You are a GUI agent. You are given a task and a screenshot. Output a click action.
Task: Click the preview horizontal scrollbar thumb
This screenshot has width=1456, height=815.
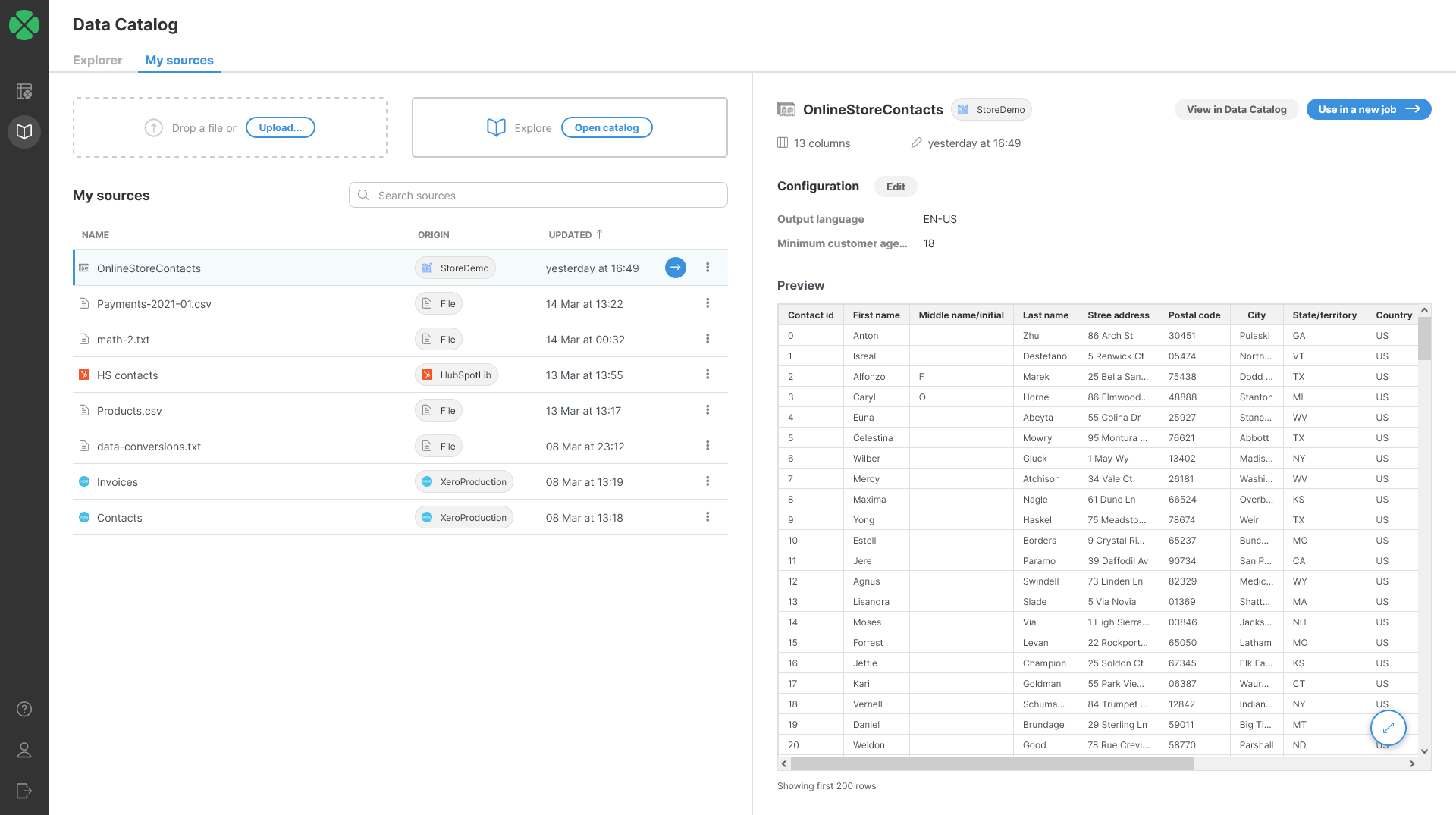[992, 763]
